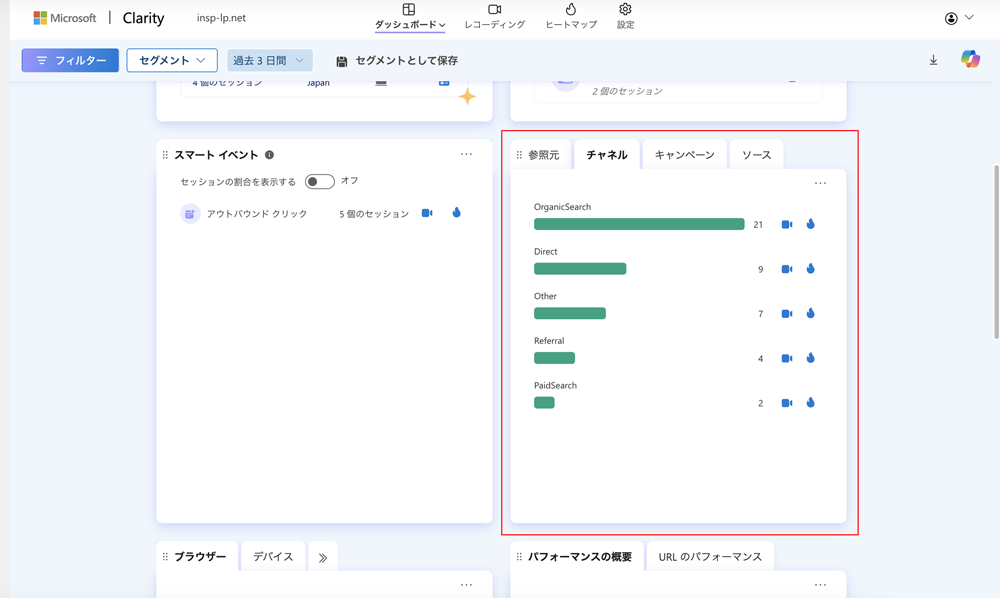Expand the セグメント dropdown
Screen dimensions: 1000x598
tap(172, 61)
